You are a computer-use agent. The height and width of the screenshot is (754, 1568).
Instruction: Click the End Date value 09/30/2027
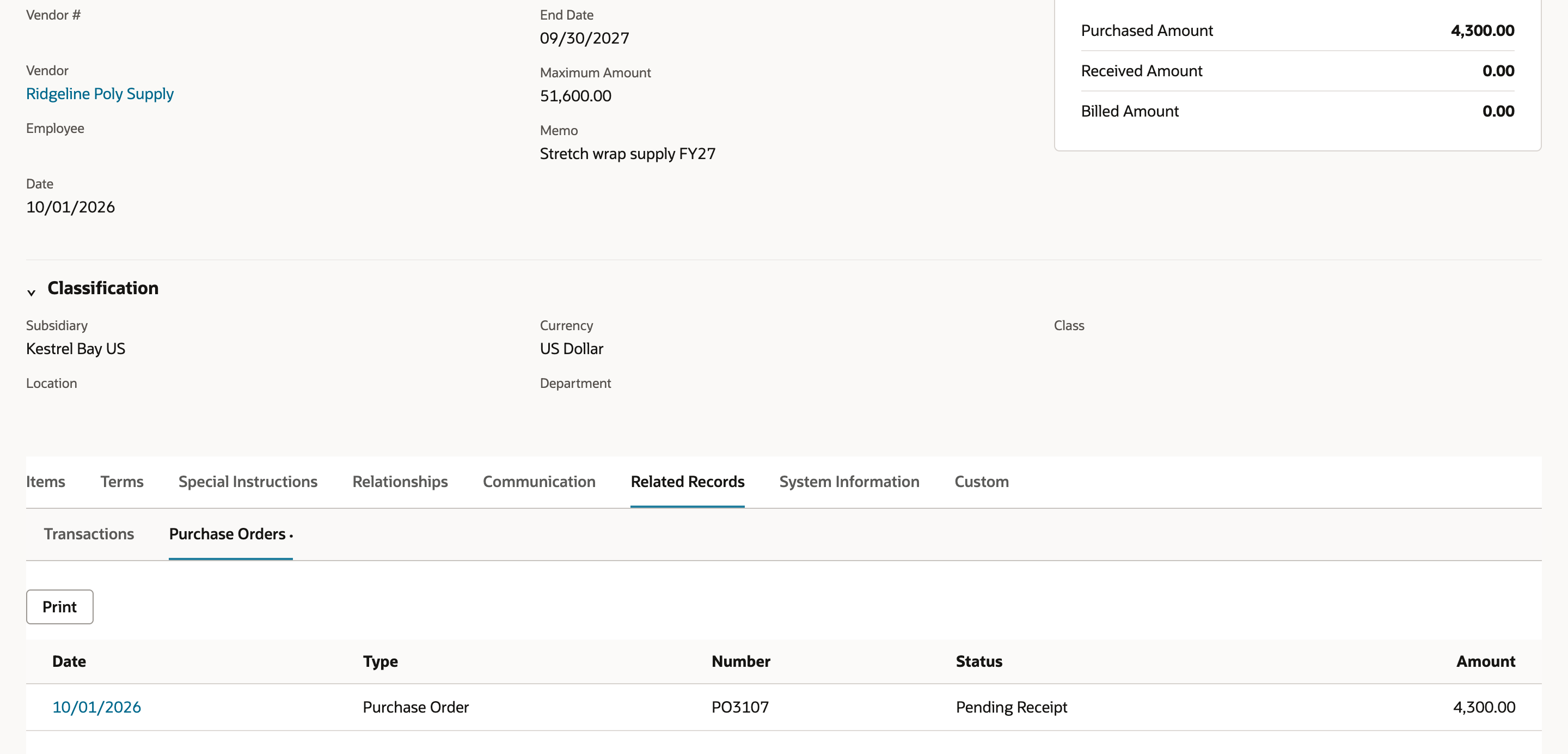584,38
